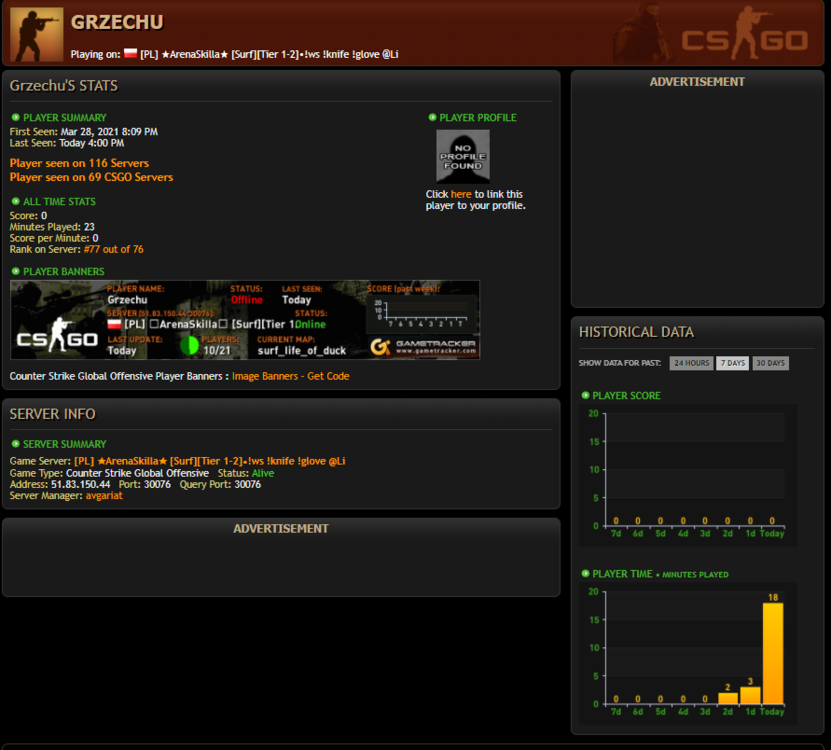Open the ArenaSkilla server link in header

coord(269,54)
